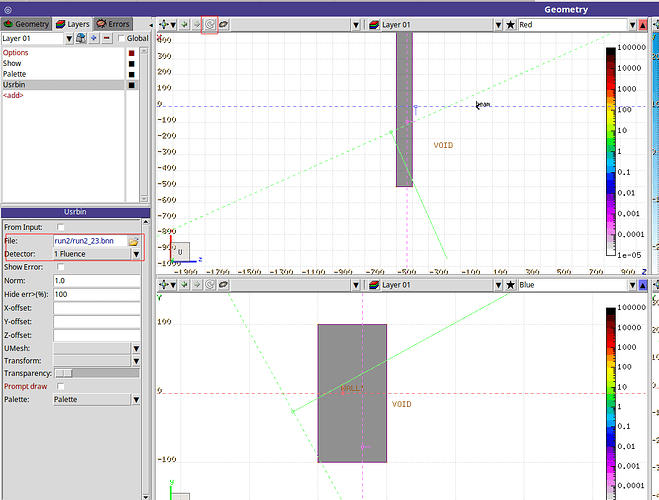
Task: Open the file browser folder icon for File
Action: point(133,242)
